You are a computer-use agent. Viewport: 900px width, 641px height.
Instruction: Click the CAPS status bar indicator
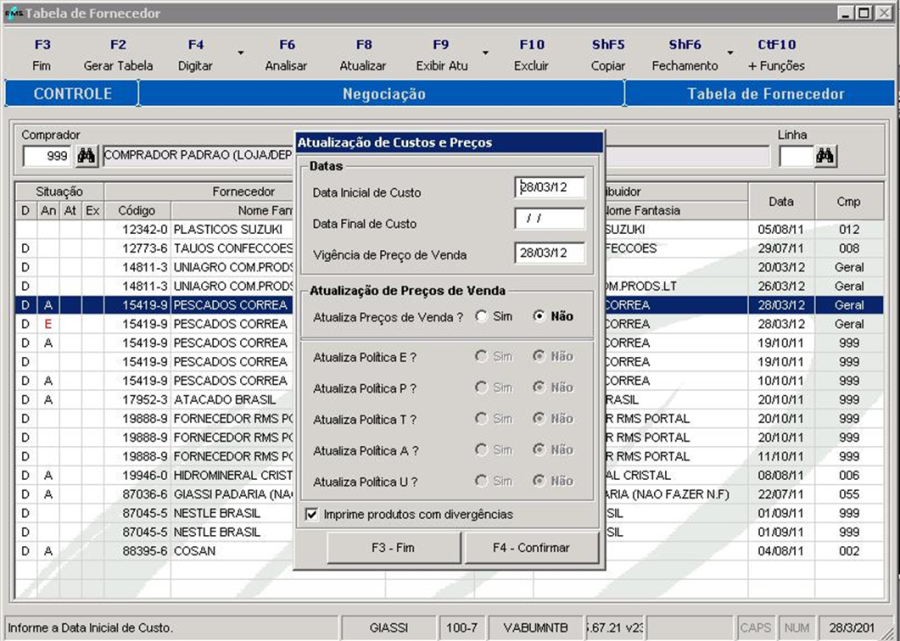(x=756, y=628)
